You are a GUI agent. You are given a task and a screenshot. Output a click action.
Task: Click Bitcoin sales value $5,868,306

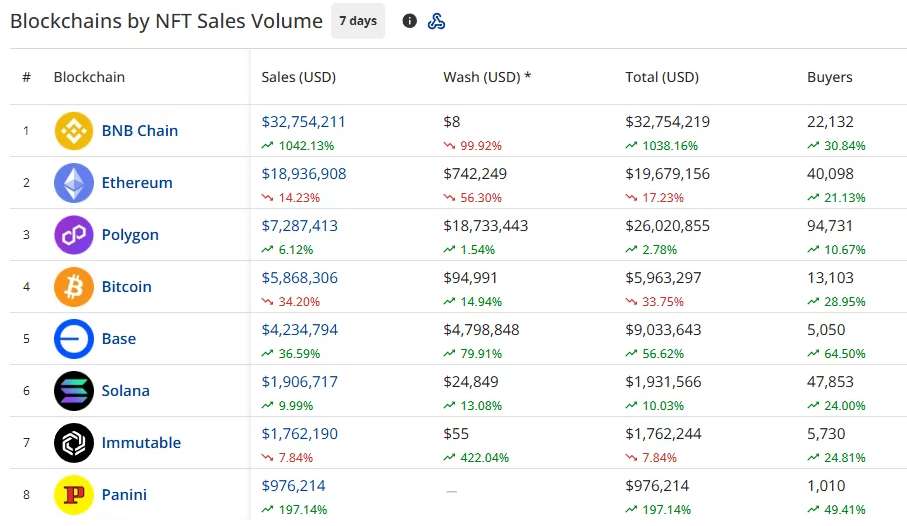pos(300,278)
